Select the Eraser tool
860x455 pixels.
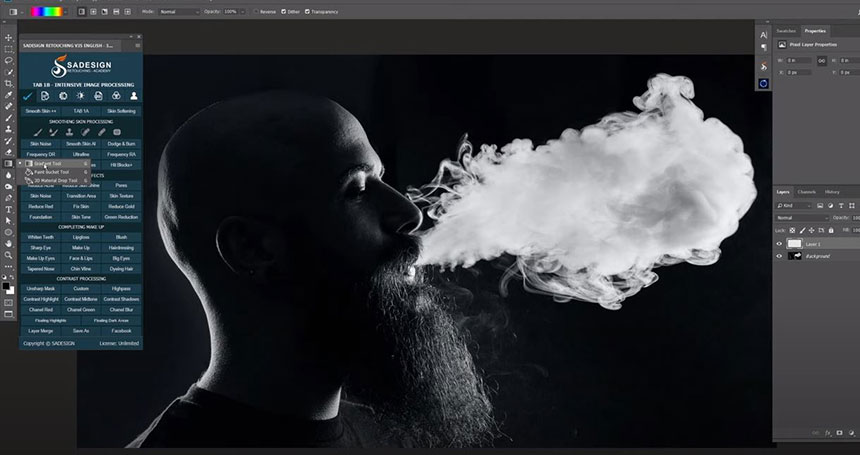(8, 152)
